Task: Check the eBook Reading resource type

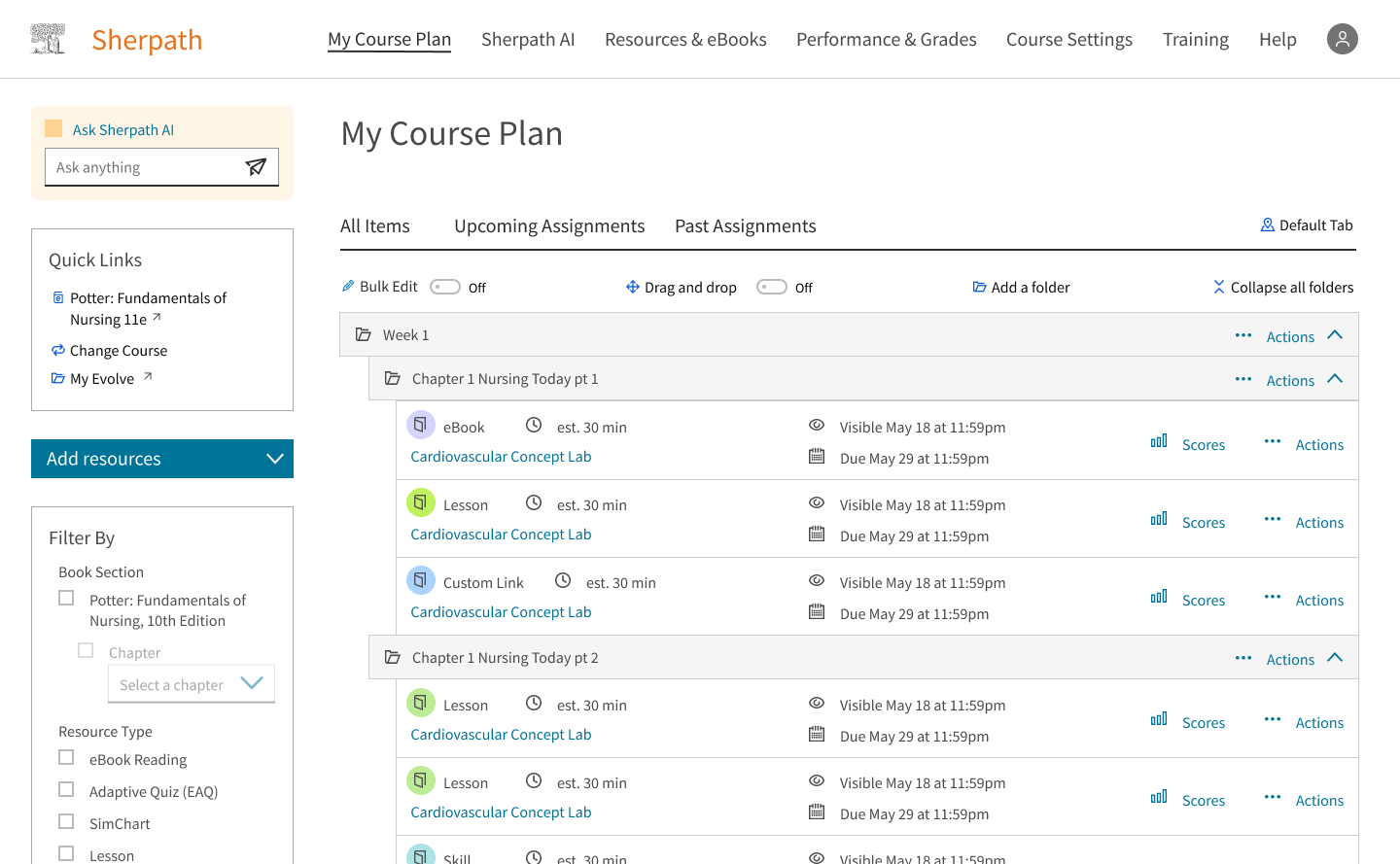Action: (66, 757)
